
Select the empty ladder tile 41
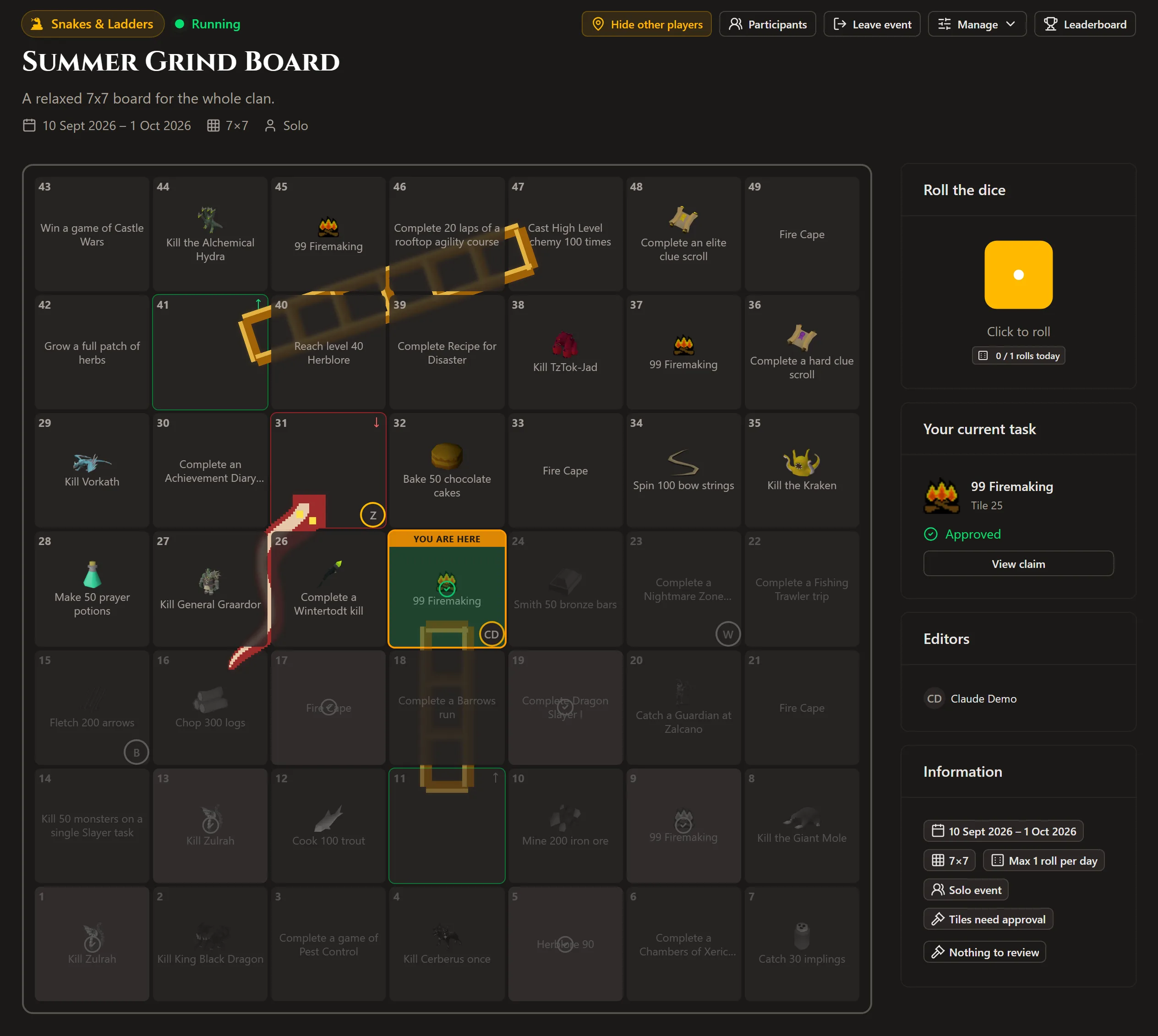tap(209, 352)
